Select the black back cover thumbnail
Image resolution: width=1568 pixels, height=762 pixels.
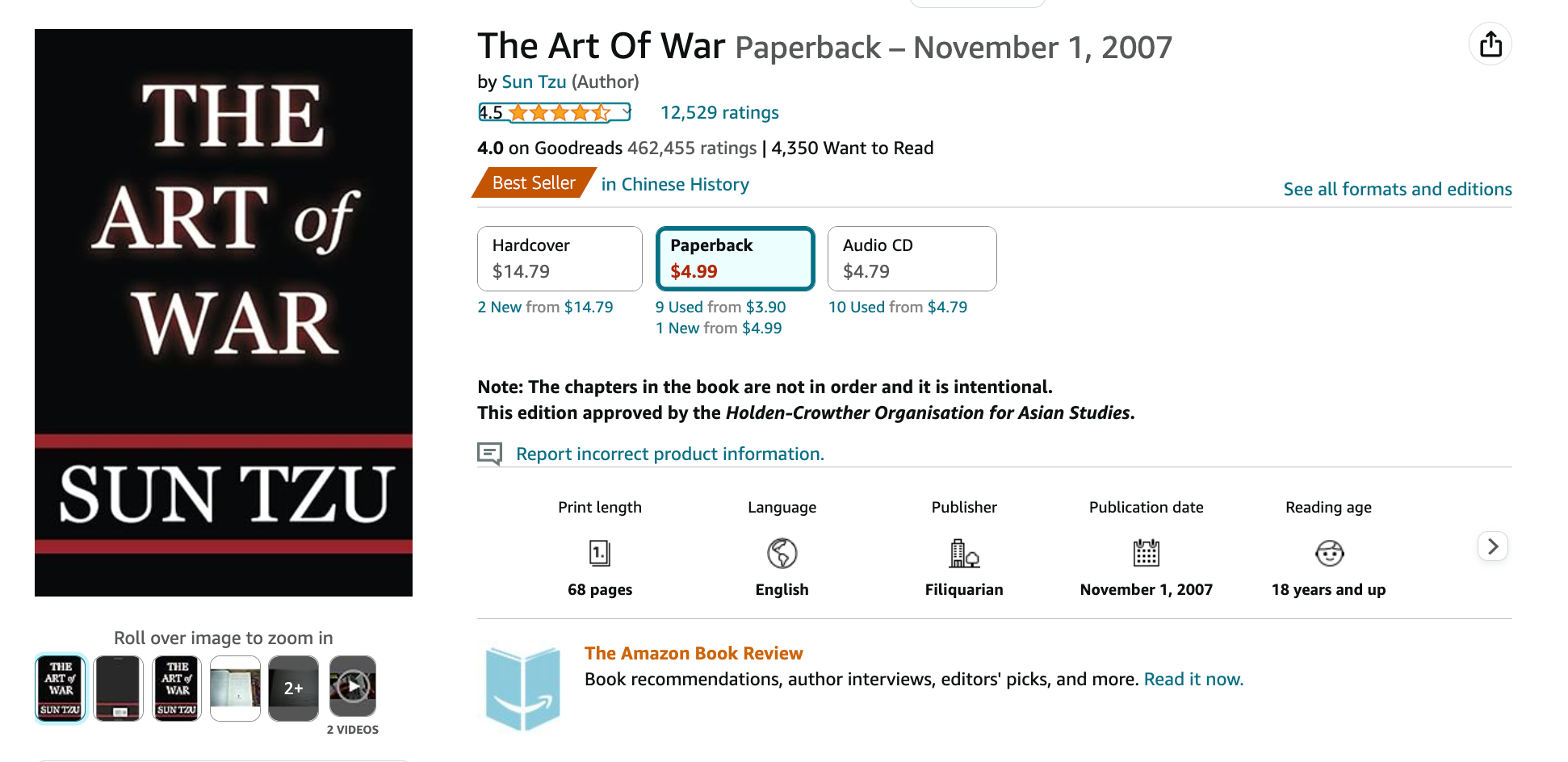[x=118, y=688]
